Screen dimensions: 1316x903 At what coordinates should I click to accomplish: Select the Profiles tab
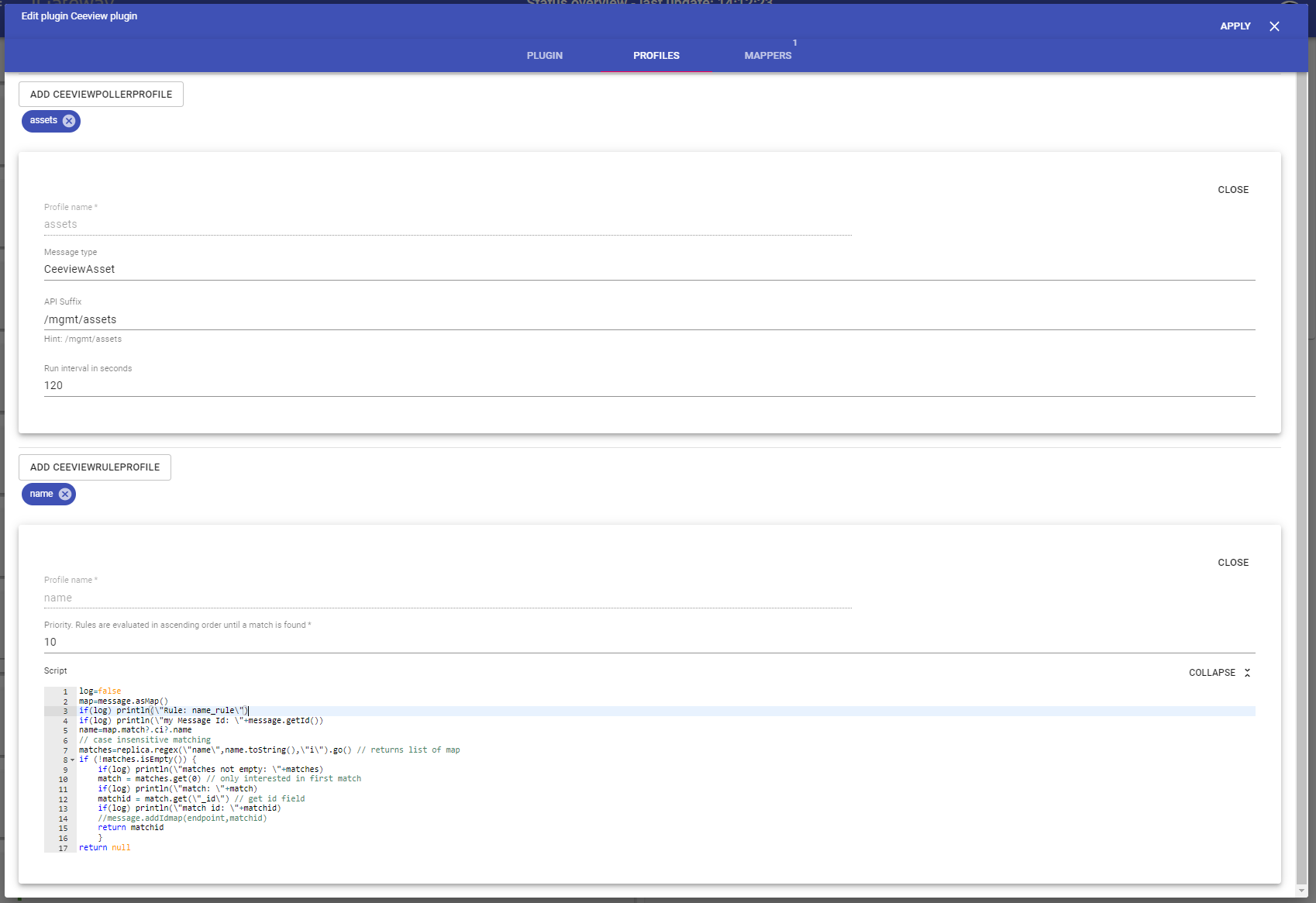tap(656, 56)
